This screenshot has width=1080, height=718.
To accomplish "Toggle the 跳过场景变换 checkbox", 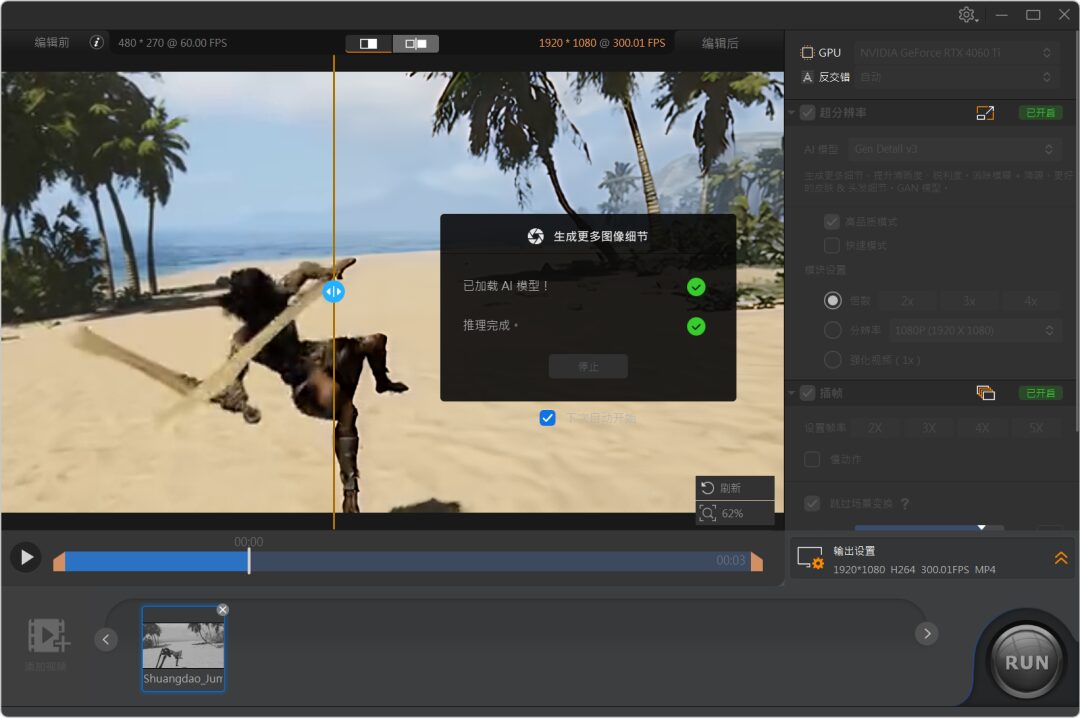I will point(812,504).
